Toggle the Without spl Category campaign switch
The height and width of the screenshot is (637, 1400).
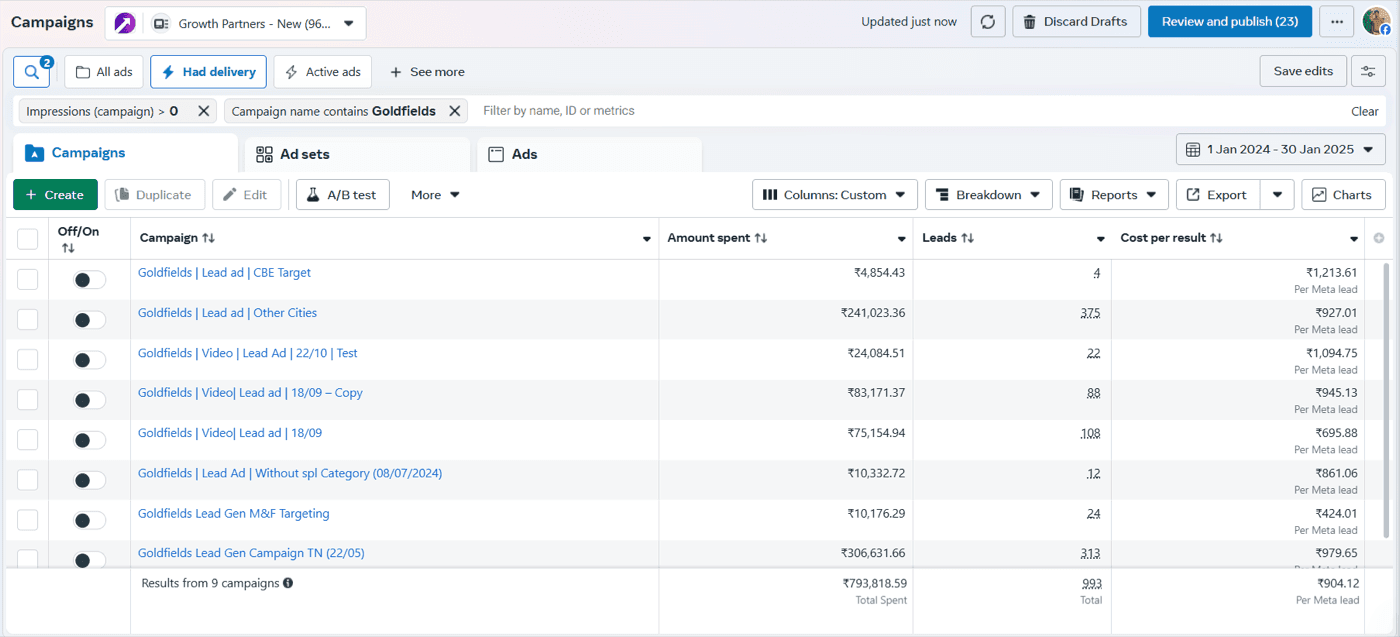click(x=89, y=480)
